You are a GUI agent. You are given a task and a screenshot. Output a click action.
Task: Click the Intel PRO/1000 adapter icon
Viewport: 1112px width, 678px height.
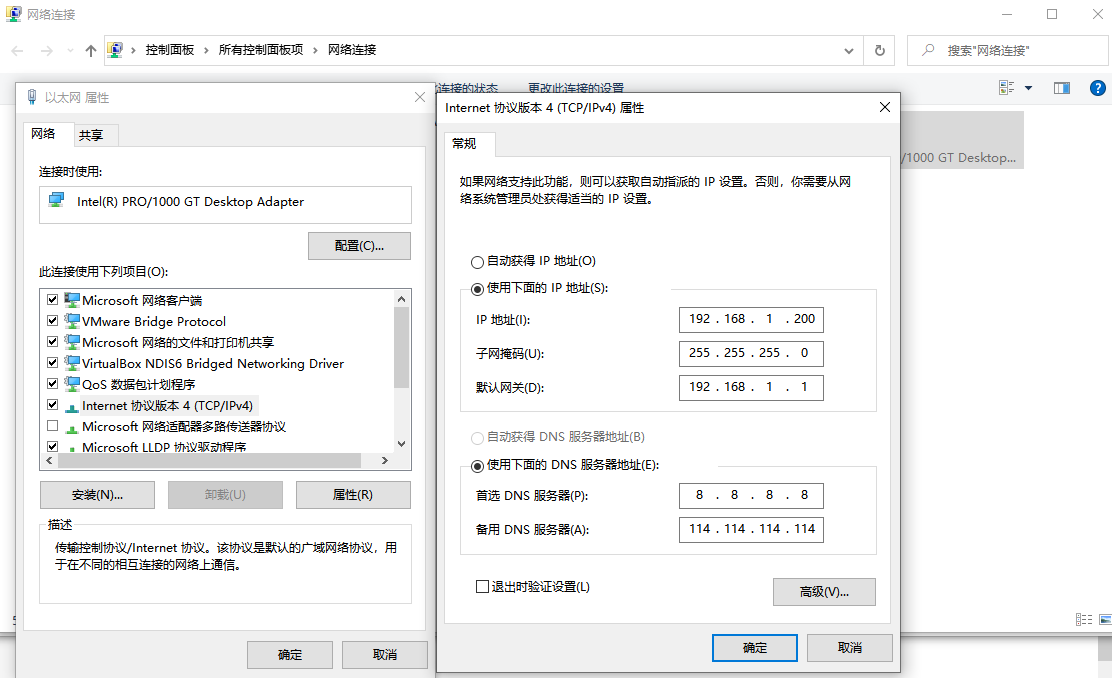point(56,201)
